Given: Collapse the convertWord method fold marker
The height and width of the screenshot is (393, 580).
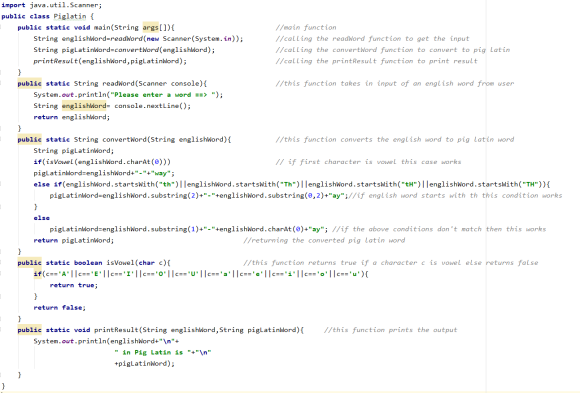Looking at the screenshot, I should (1, 140).
